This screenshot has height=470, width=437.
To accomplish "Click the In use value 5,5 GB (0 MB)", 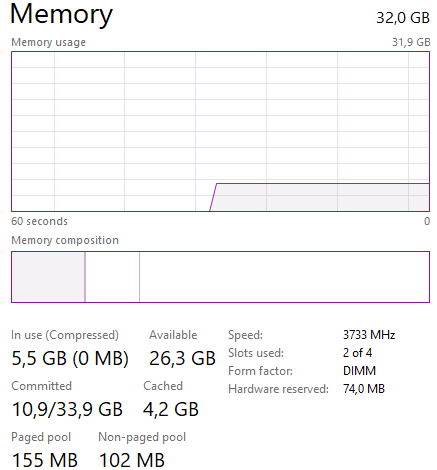I will (70, 358).
